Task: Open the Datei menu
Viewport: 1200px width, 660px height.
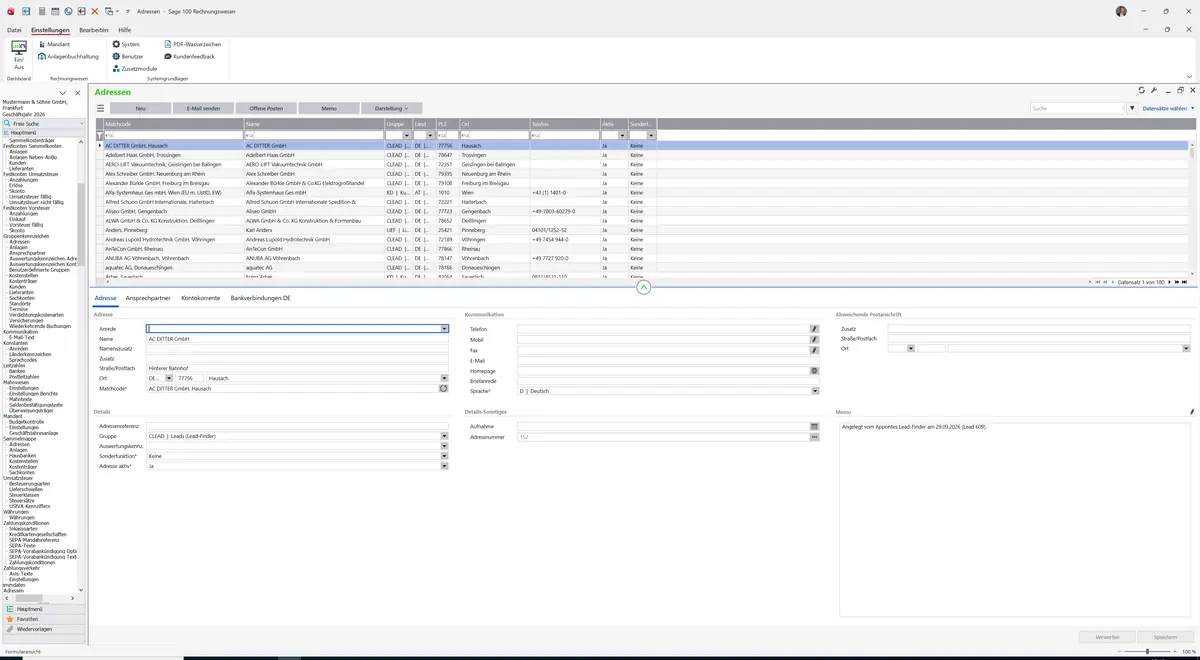Action: coord(14,30)
